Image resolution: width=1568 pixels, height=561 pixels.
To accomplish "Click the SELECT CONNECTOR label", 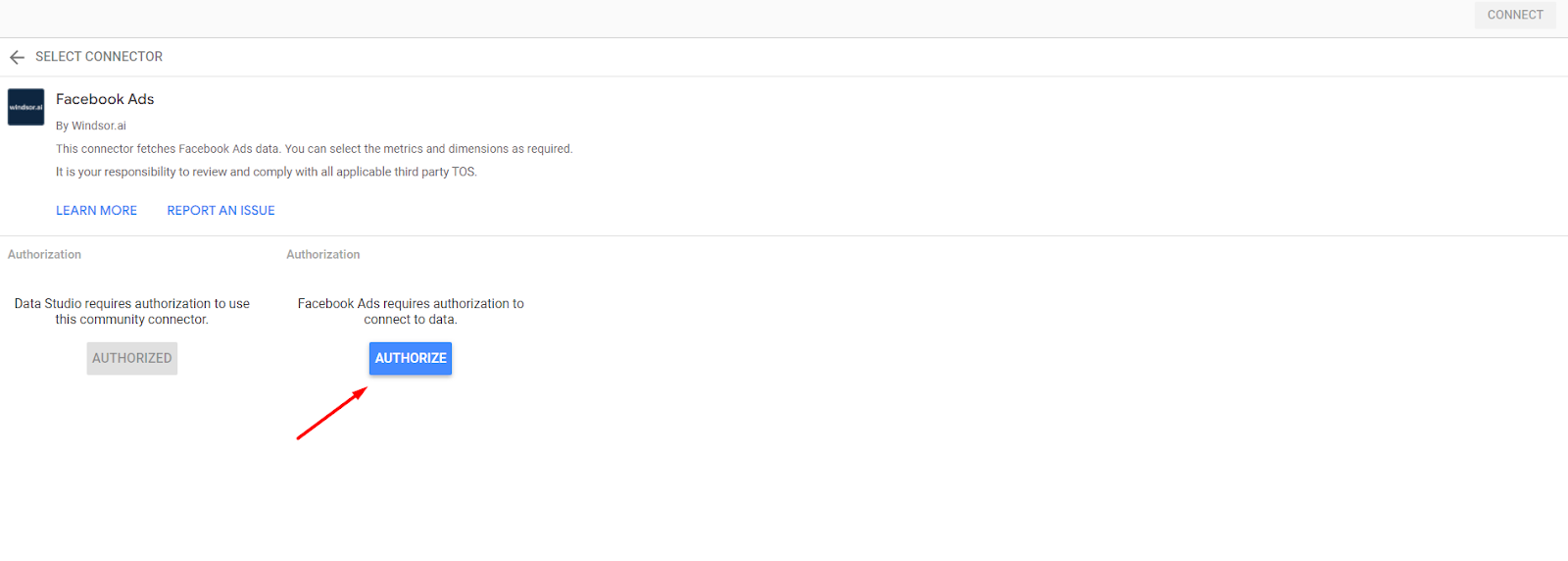I will [x=99, y=57].
